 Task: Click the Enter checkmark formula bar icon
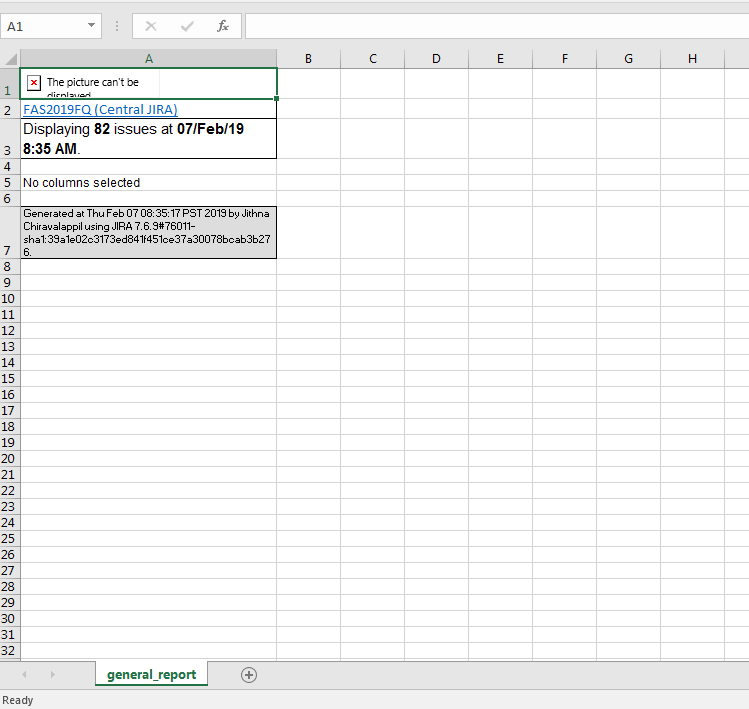(x=187, y=26)
